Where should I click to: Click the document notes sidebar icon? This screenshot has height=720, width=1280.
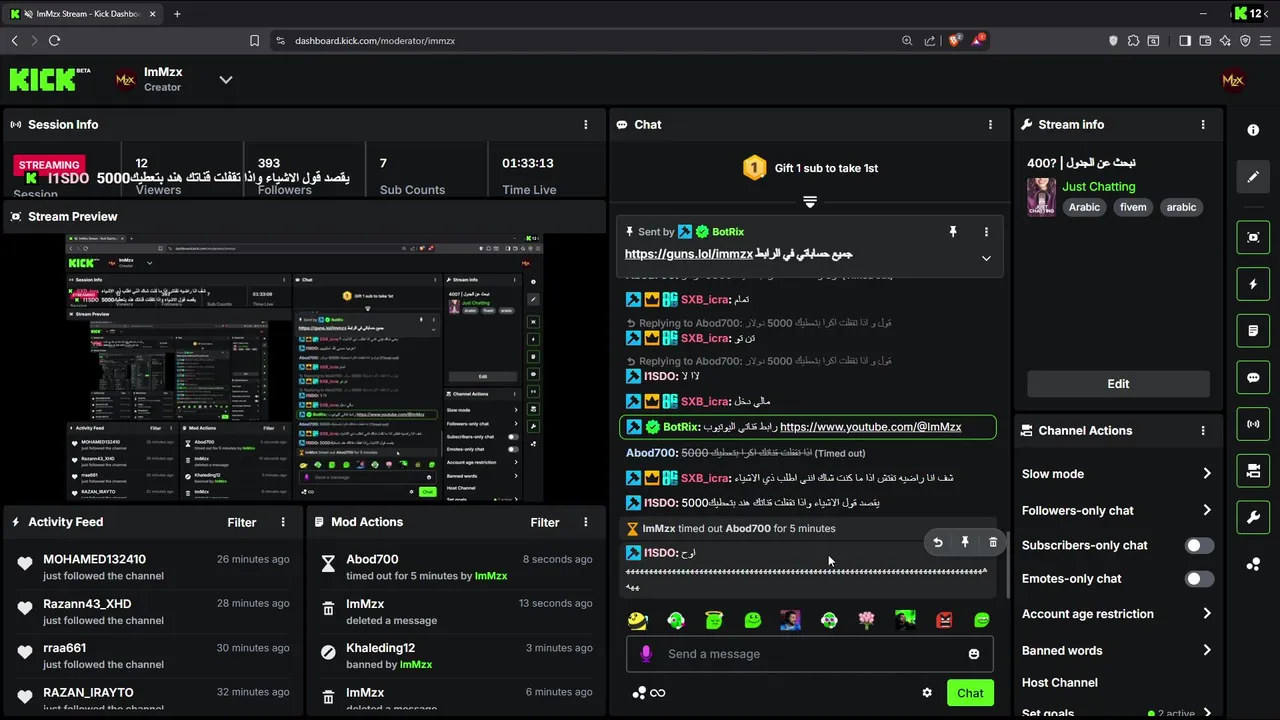click(x=1253, y=331)
